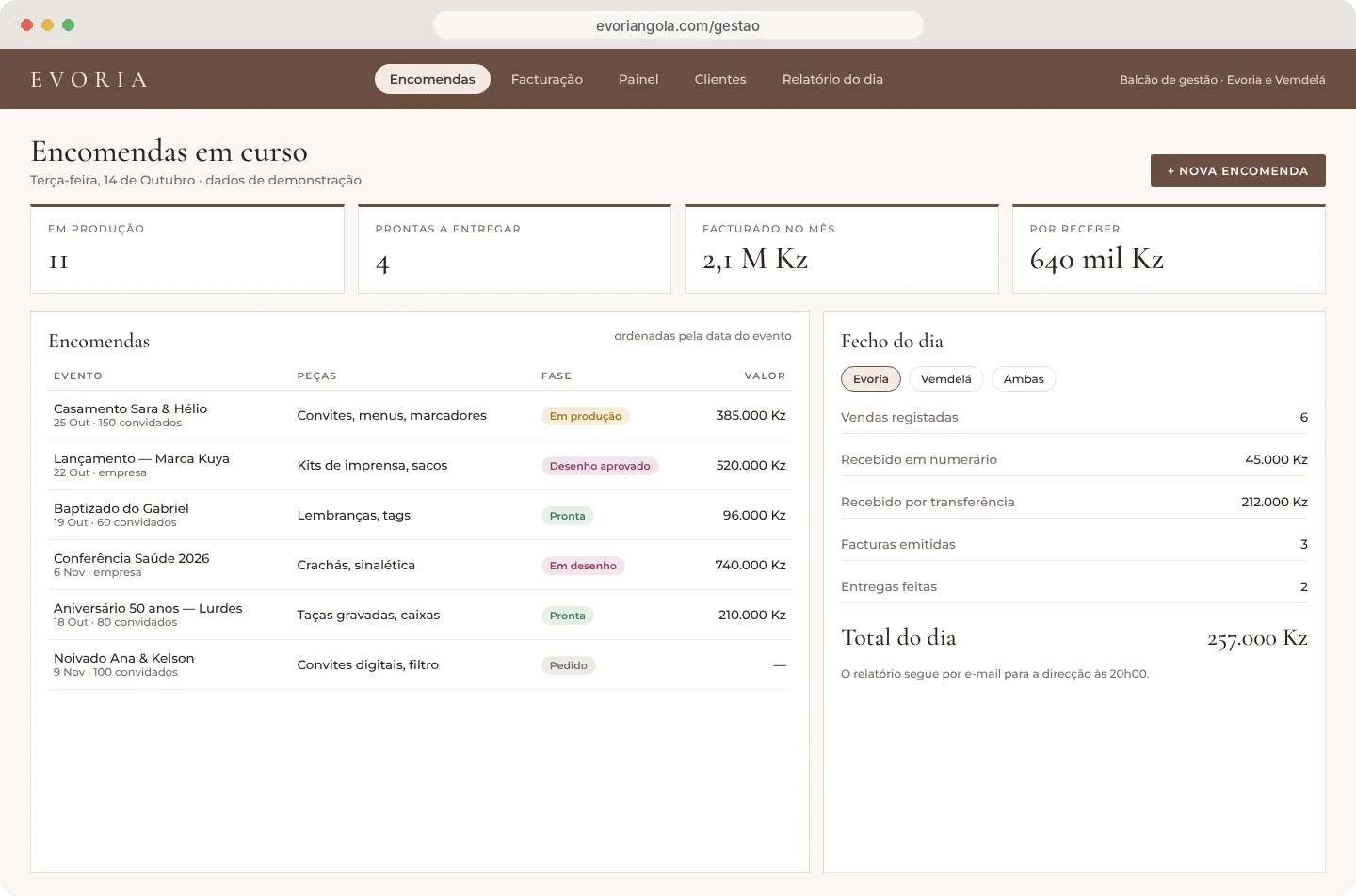Image resolution: width=1356 pixels, height=896 pixels.
Task: Click Pronta badge for Baptizado do Gabriel
Action: coord(568,516)
